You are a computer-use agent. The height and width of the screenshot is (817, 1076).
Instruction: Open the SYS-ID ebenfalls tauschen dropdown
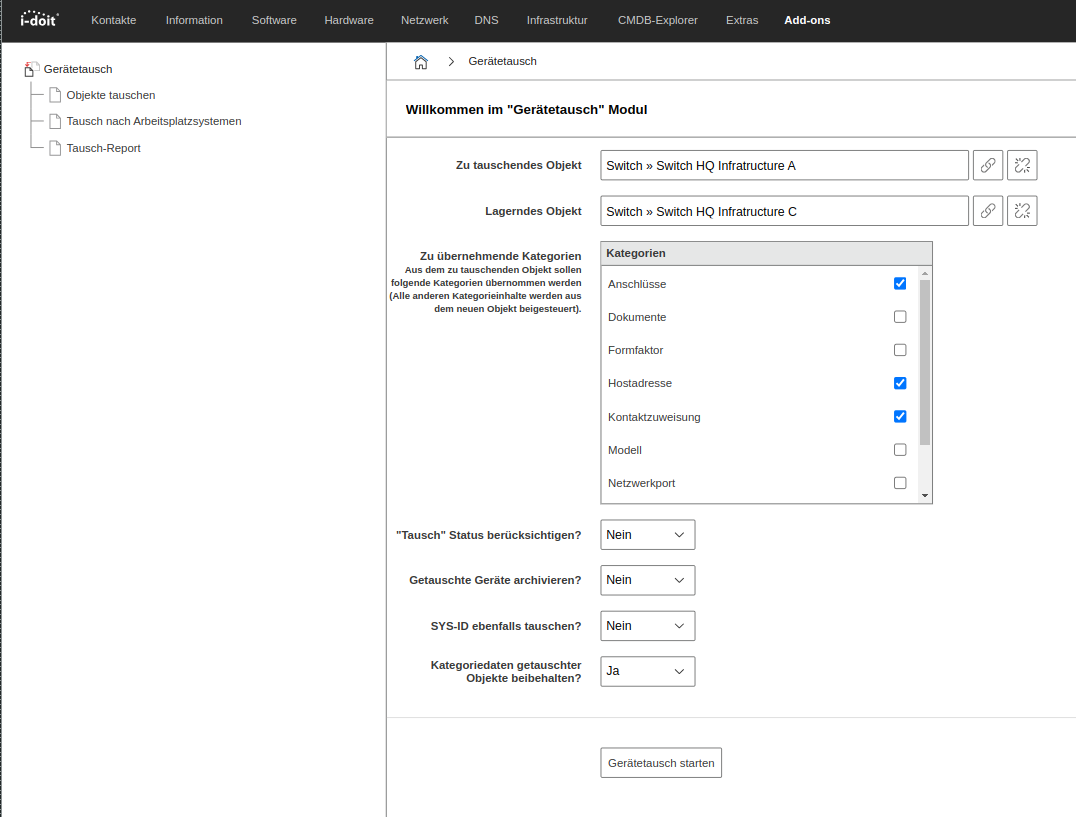tap(647, 626)
